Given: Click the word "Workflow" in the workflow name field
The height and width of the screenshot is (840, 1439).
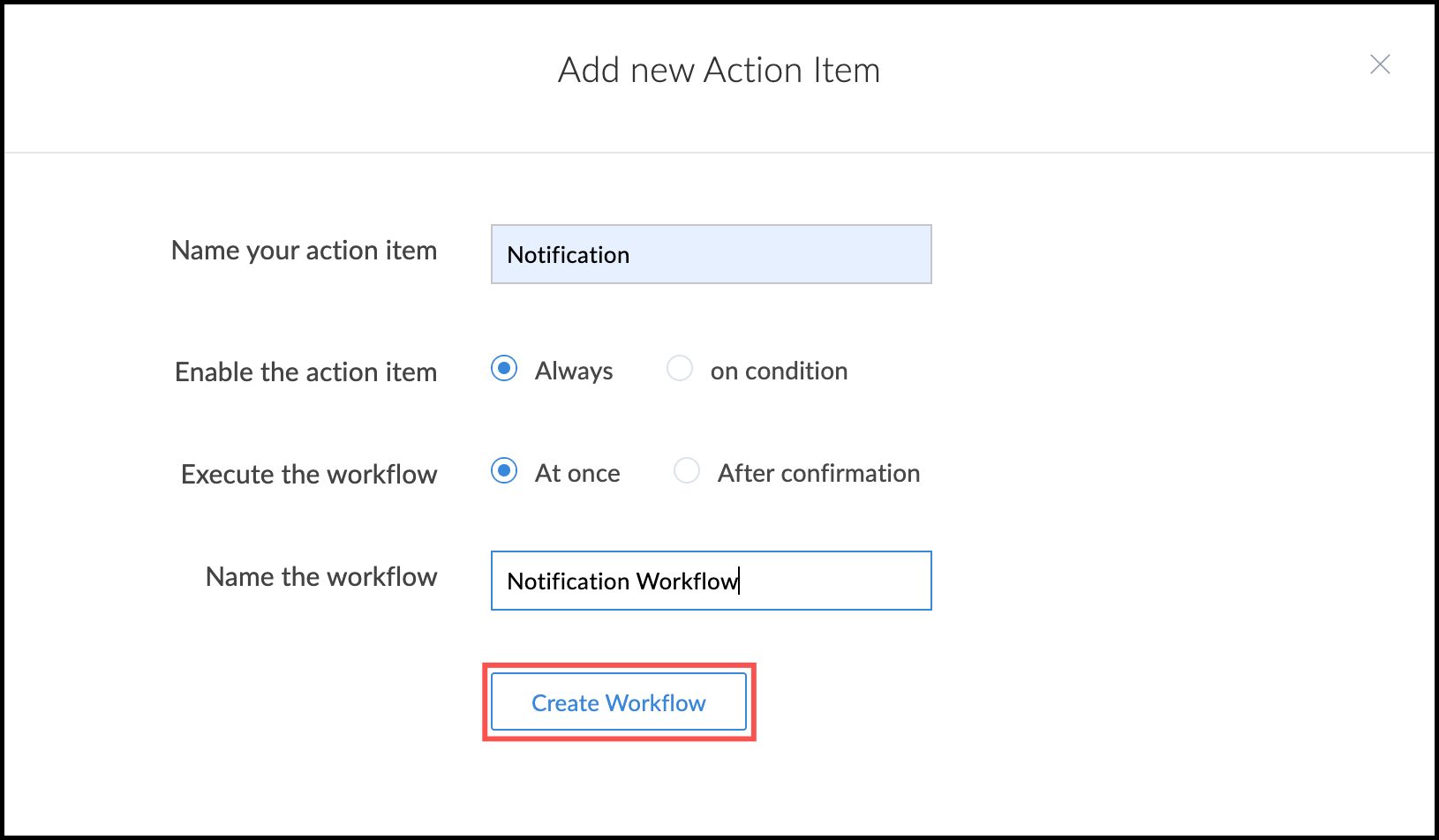Looking at the screenshot, I should pyautogui.click(x=687, y=581).
